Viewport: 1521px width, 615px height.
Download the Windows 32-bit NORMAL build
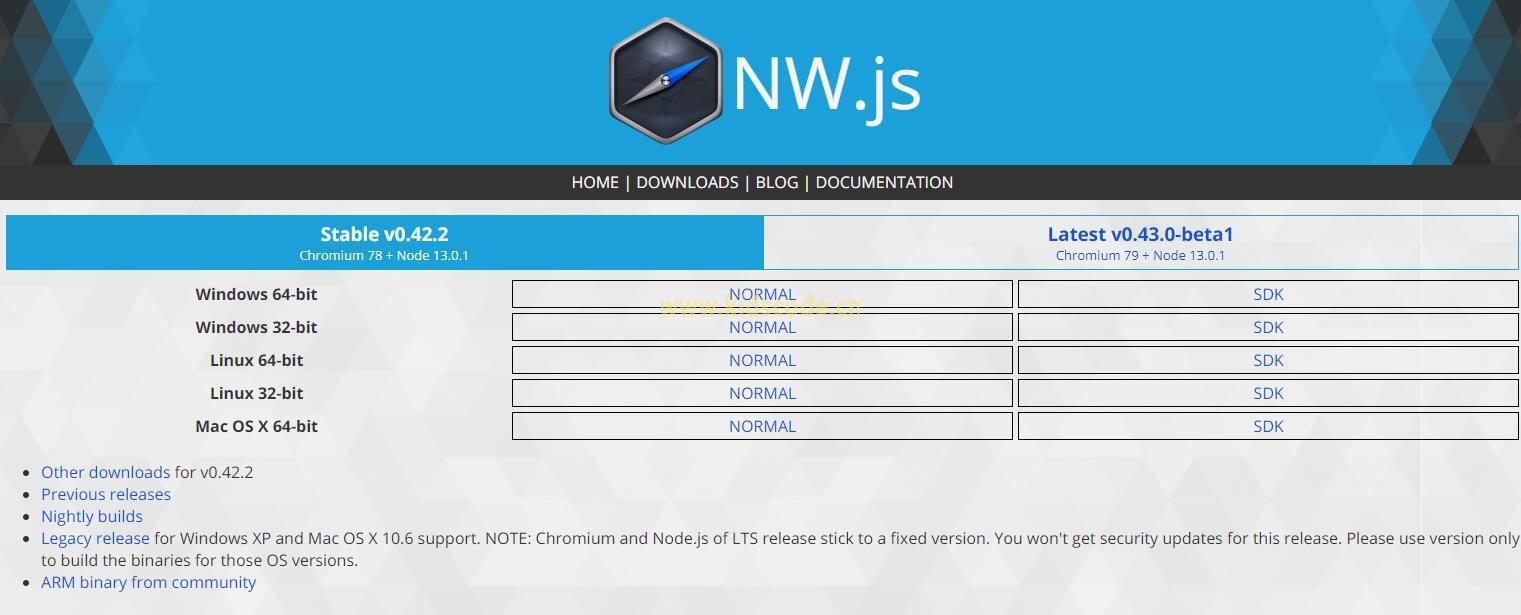[762, 327]
